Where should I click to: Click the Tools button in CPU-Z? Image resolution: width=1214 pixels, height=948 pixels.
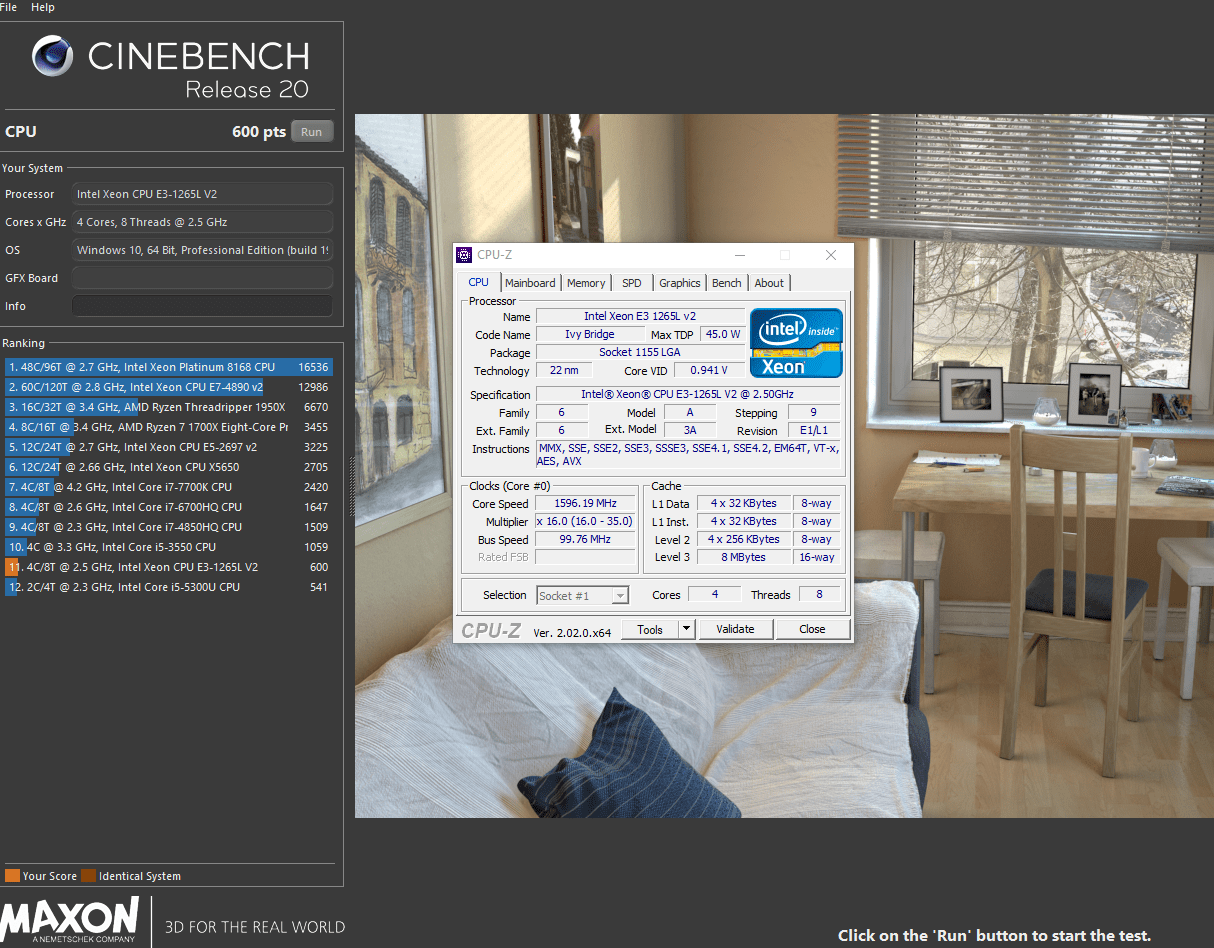(650, 629)
